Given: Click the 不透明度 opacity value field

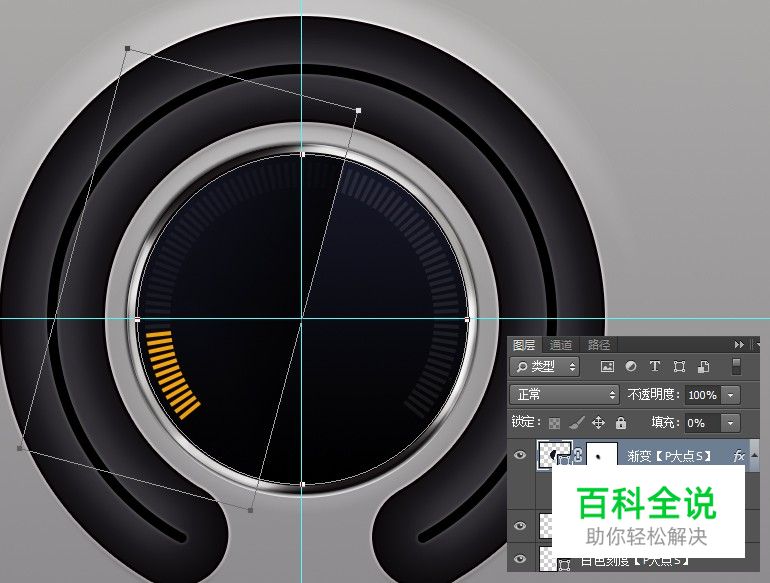Looking at the screenshot, I should (x=703, y=395).
